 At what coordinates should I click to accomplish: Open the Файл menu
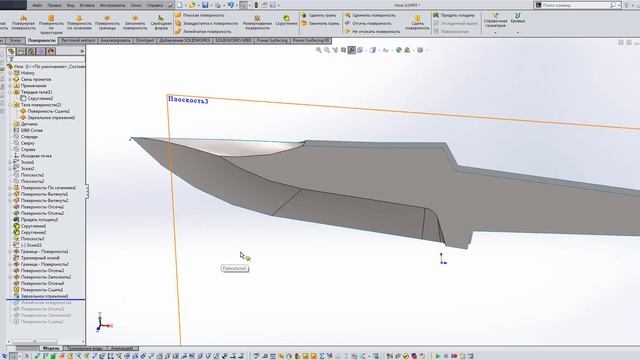tap(37, 5)
